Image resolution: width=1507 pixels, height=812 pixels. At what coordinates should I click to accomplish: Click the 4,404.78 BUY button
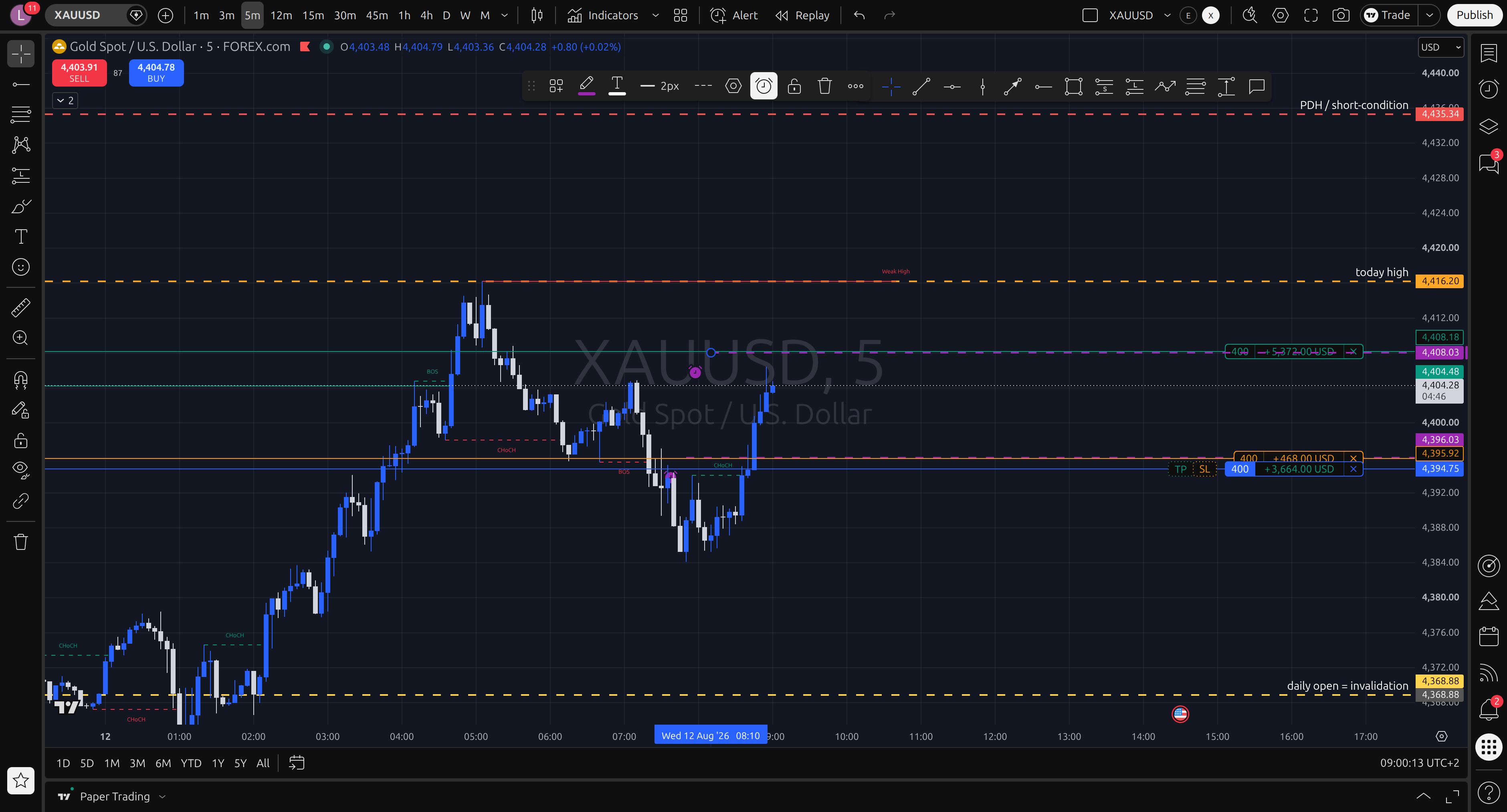coord(156,73)
